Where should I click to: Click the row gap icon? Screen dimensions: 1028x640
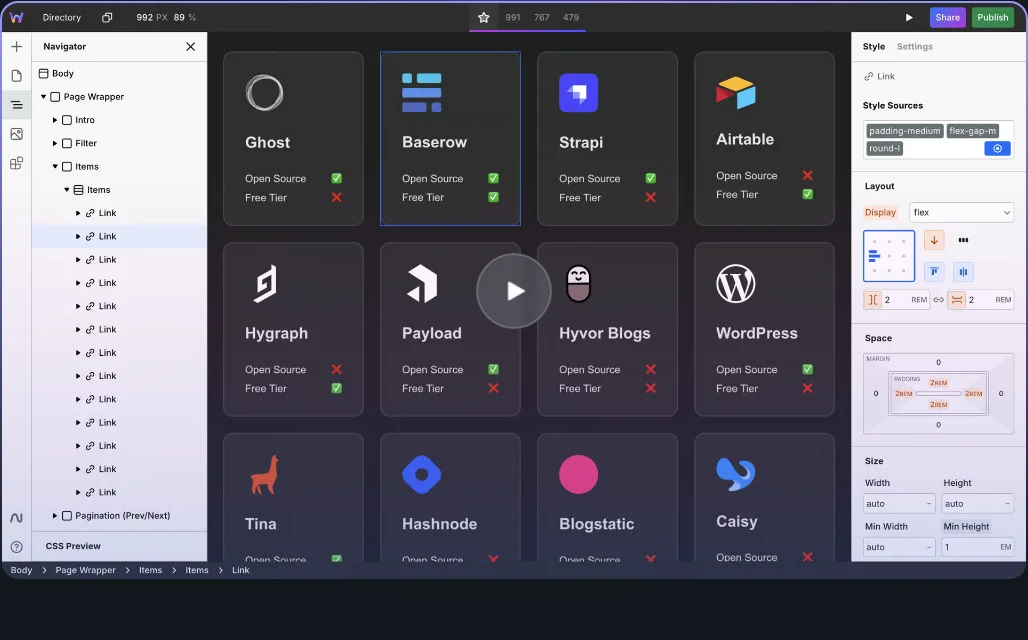pos(957,300)
